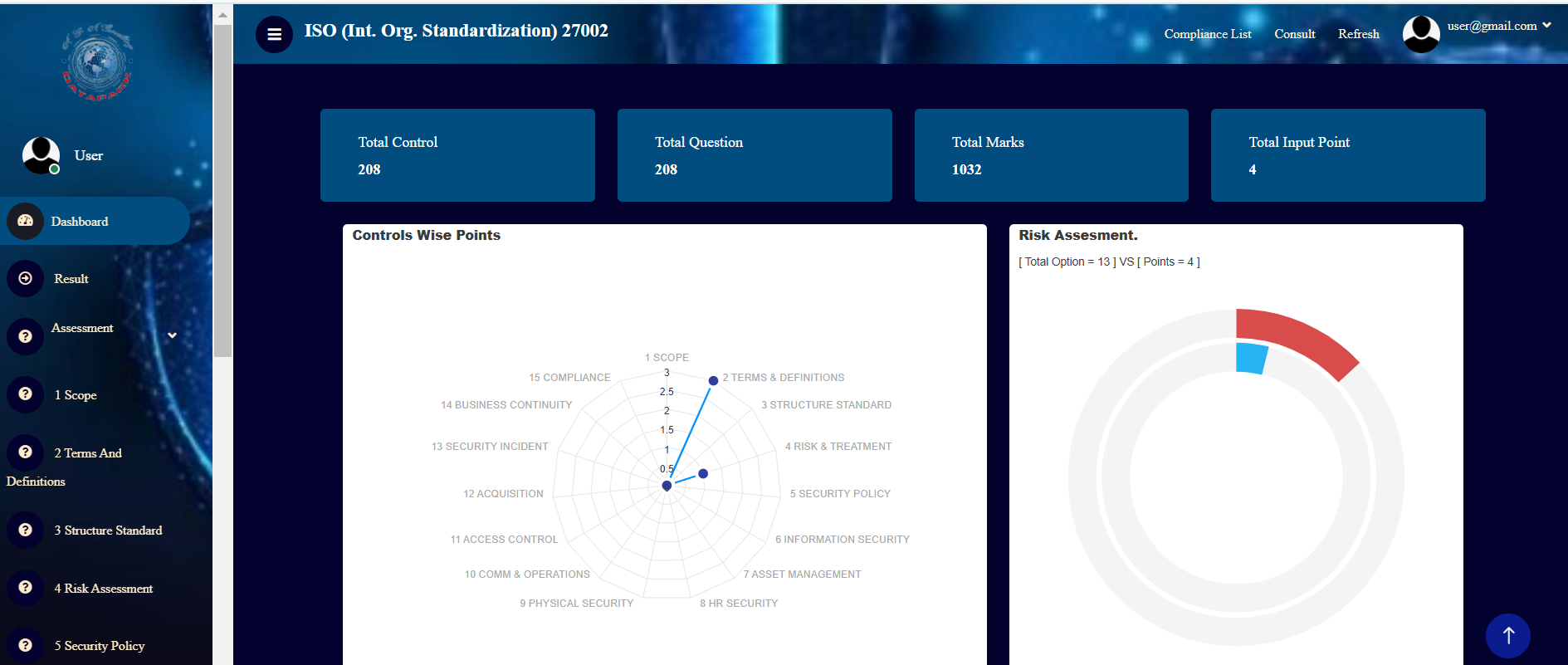
Task: Click the scroll-to-top arrow button
Action: click(1508, 636)
